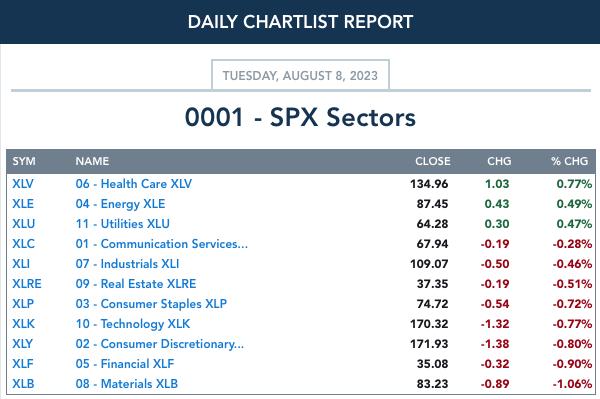600x399 pixels.
Task: Open the 06 - Health Care XLV chart
Action: 134,184
